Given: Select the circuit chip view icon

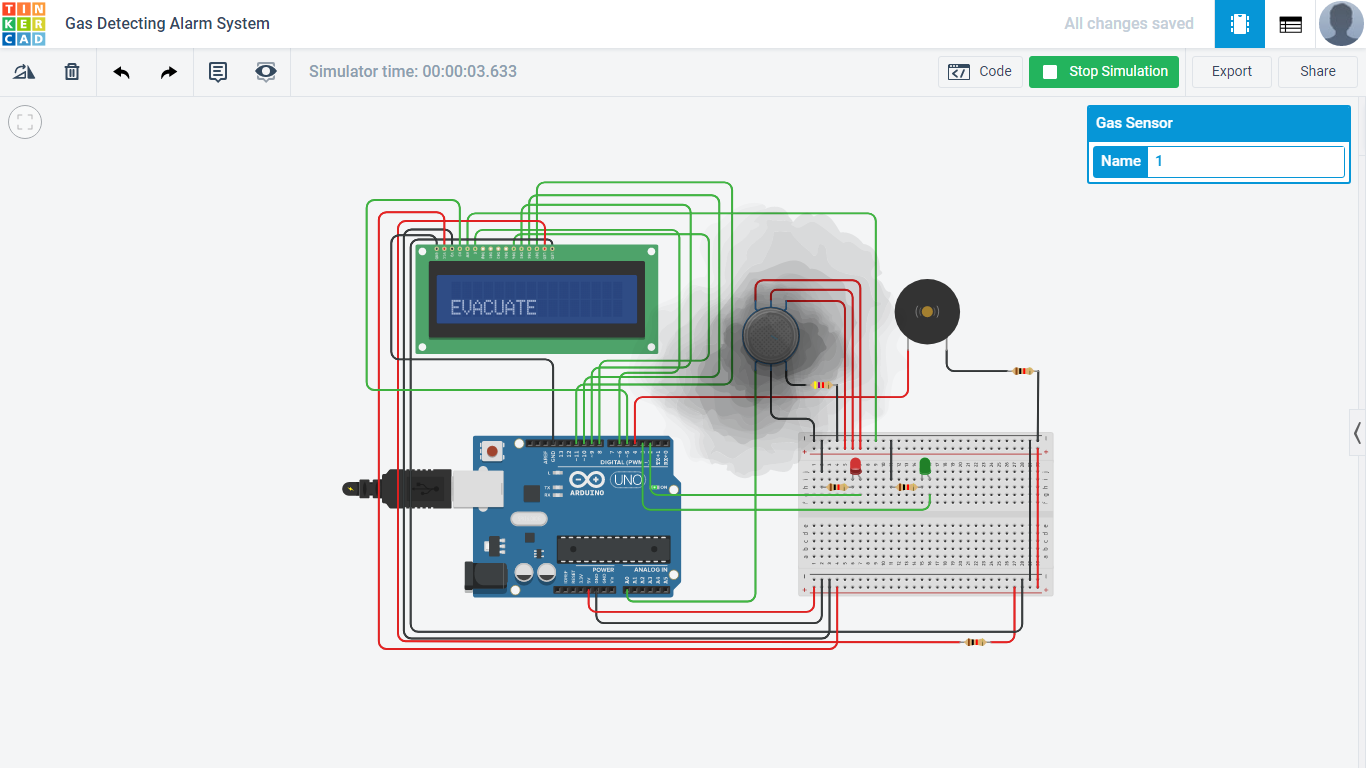Looking at the screenshot, I should [x=1239, y=23].
